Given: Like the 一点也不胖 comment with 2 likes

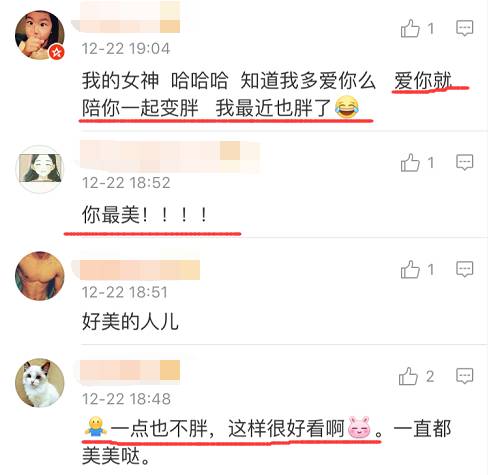Looking at the screenshot, I should (x=408, y=376).
